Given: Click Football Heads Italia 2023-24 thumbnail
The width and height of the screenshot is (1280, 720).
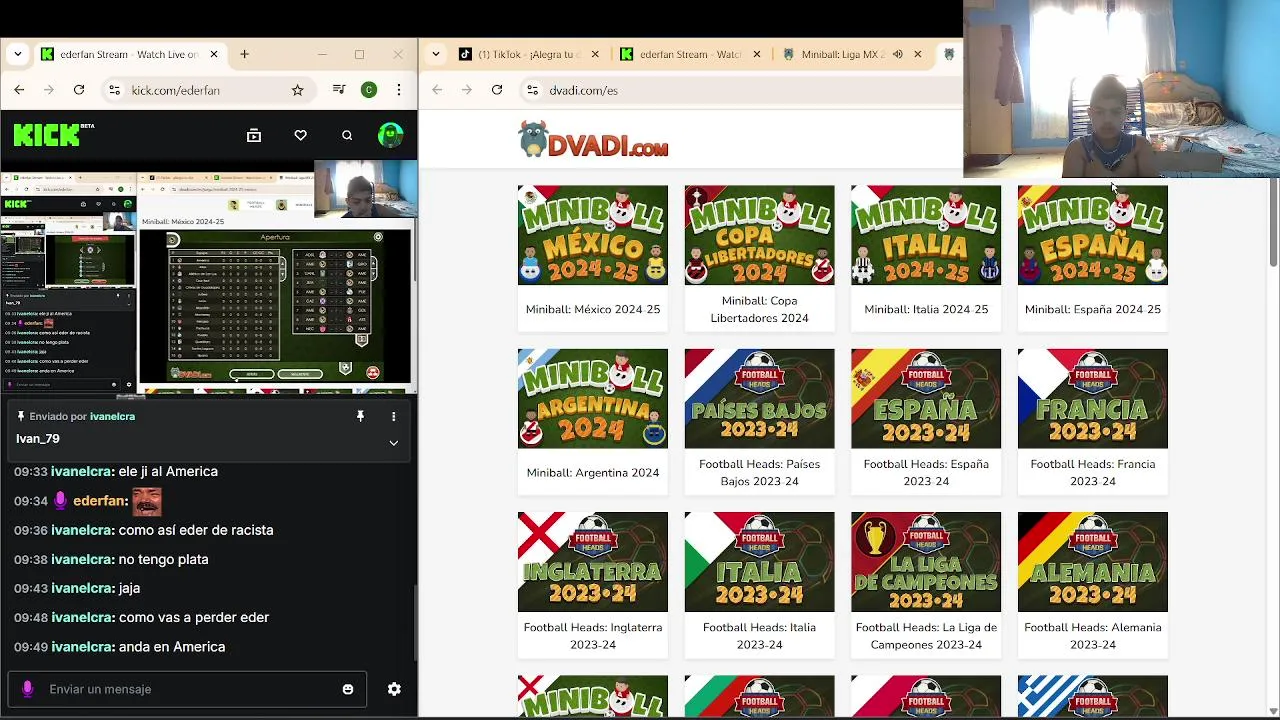Looking at the screenshot, I should [x=759, y=562].
